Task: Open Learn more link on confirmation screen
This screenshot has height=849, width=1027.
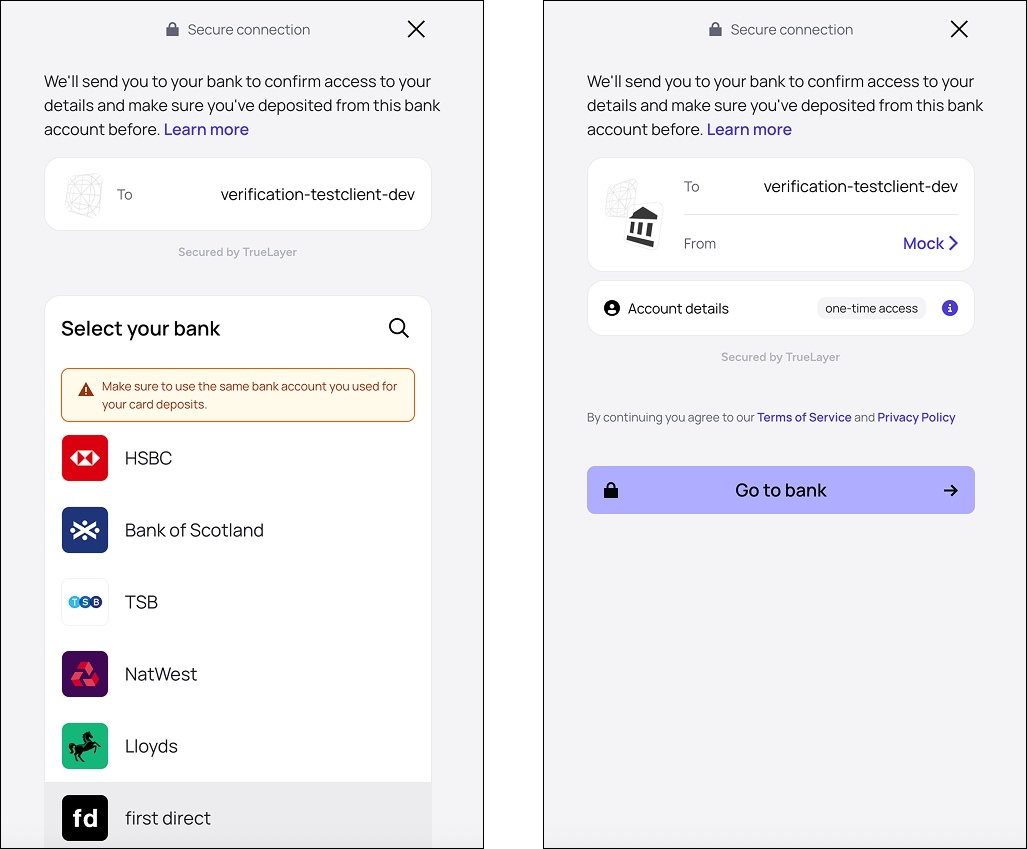Action: [x=749, y=130]
